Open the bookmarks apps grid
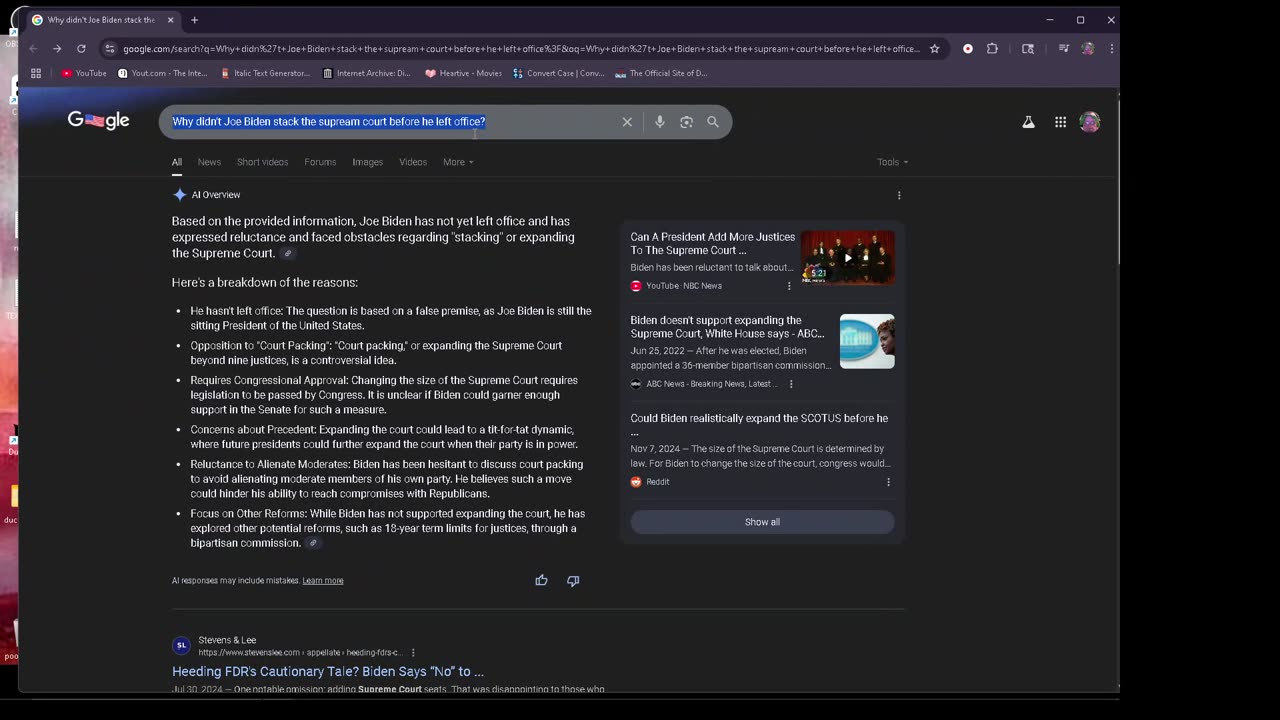 point(36,73)
